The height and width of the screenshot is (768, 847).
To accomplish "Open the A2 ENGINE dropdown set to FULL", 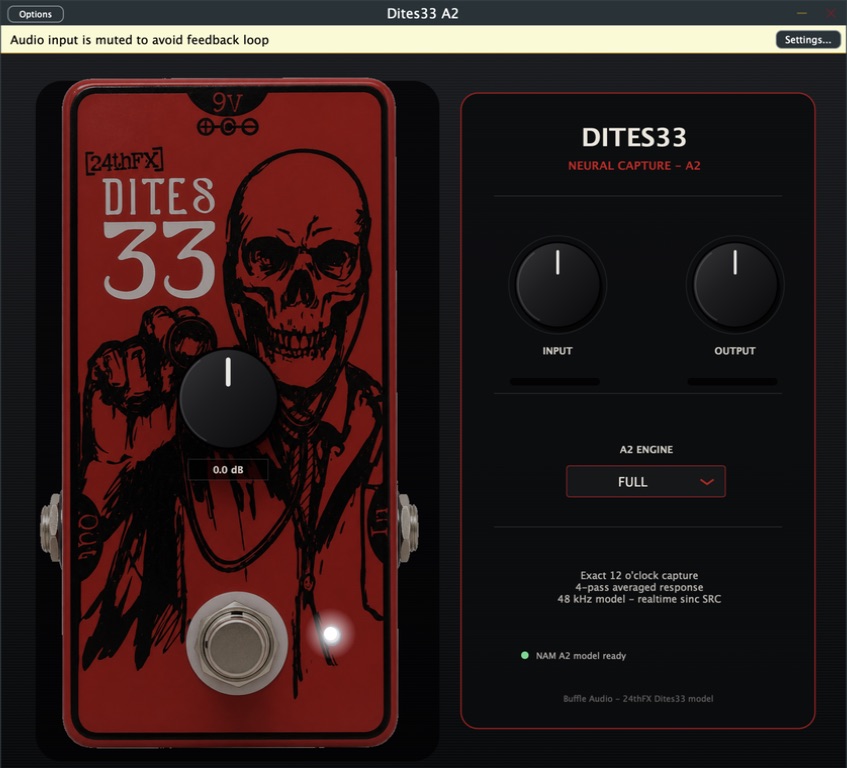I will 646,481.
